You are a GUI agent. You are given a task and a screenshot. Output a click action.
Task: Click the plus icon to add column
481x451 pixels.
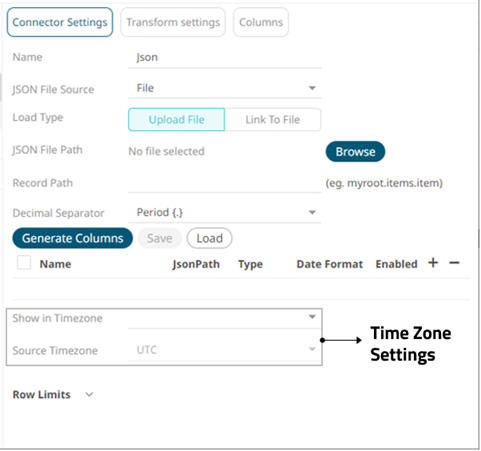433,263
